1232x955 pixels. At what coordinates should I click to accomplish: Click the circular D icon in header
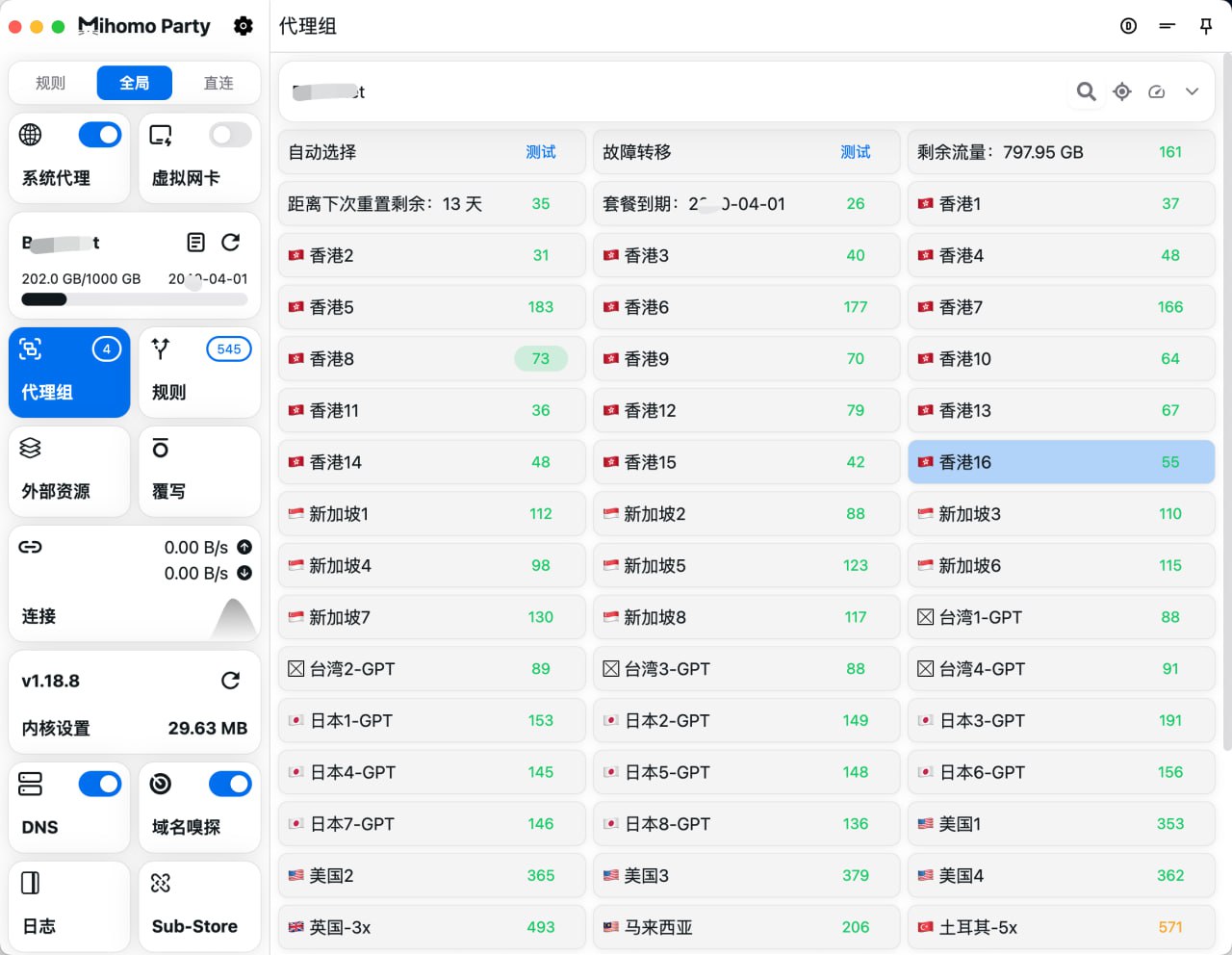pyautogui.click(x=1129, y=26)
